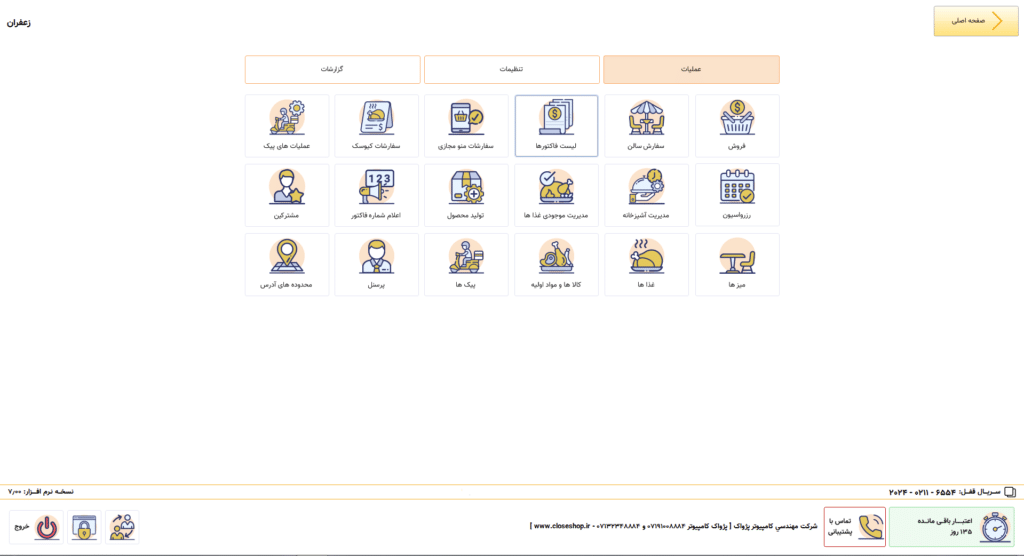Open the www.closeshop.ir website text
This screenshot has width=1024, height=556.
pos(562,526)
